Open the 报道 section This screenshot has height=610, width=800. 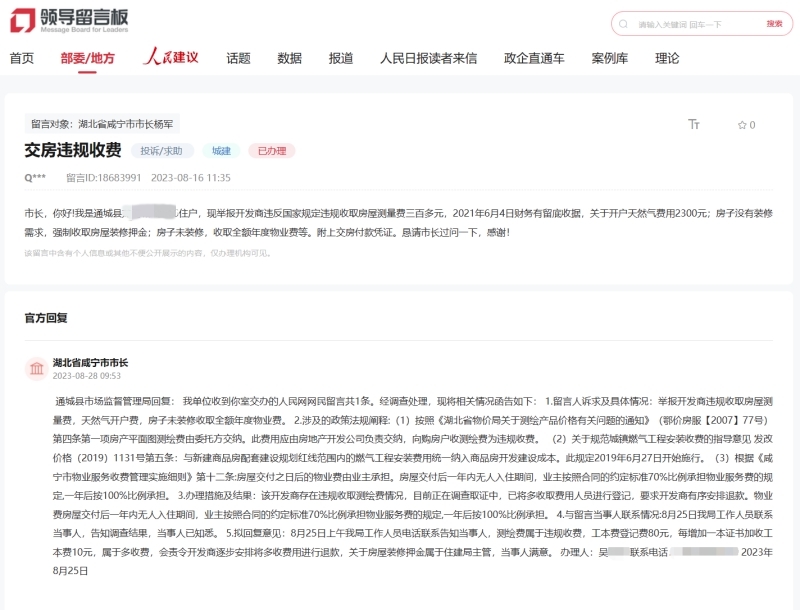pos(339,59)
